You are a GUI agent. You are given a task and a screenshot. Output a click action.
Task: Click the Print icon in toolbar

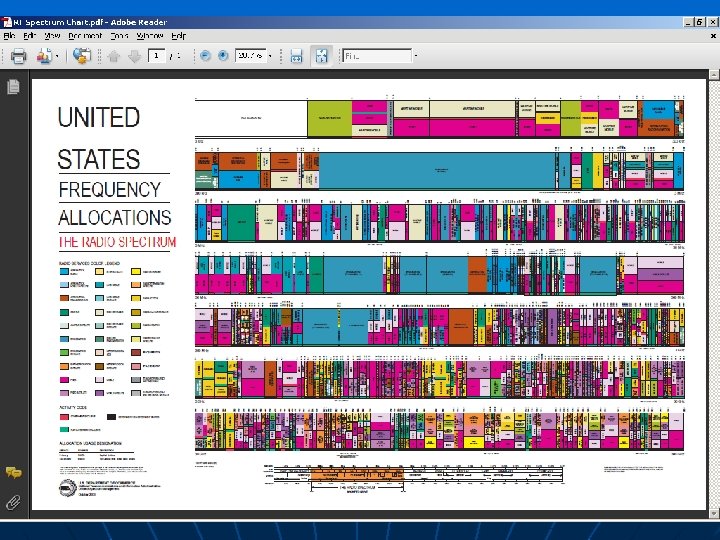[x=18, y=56]
